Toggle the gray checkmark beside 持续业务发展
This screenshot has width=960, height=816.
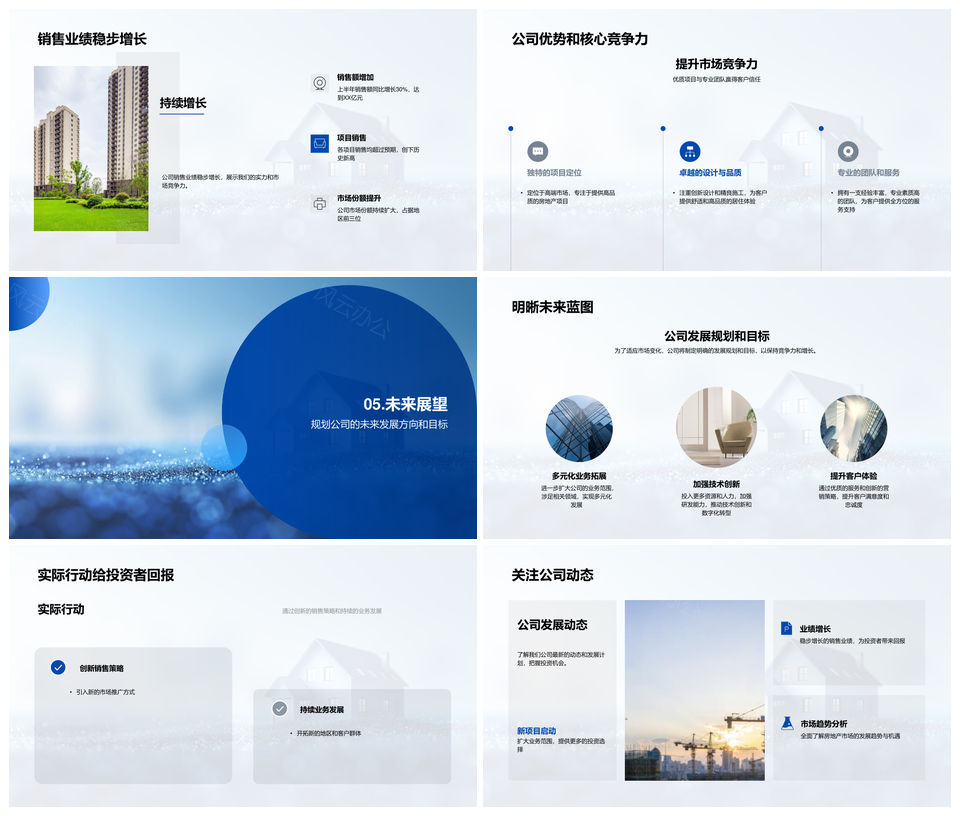point(280,708)
